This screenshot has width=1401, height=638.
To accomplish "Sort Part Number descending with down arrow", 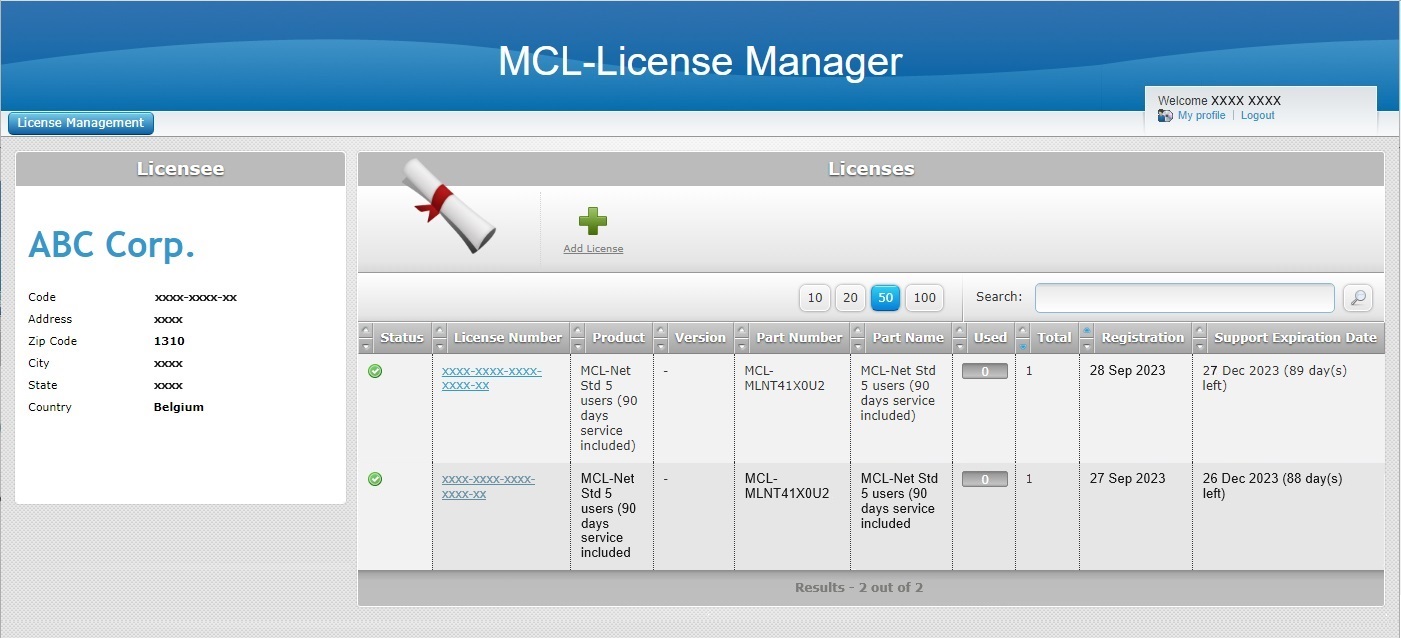I will click(x=742, y=346).
